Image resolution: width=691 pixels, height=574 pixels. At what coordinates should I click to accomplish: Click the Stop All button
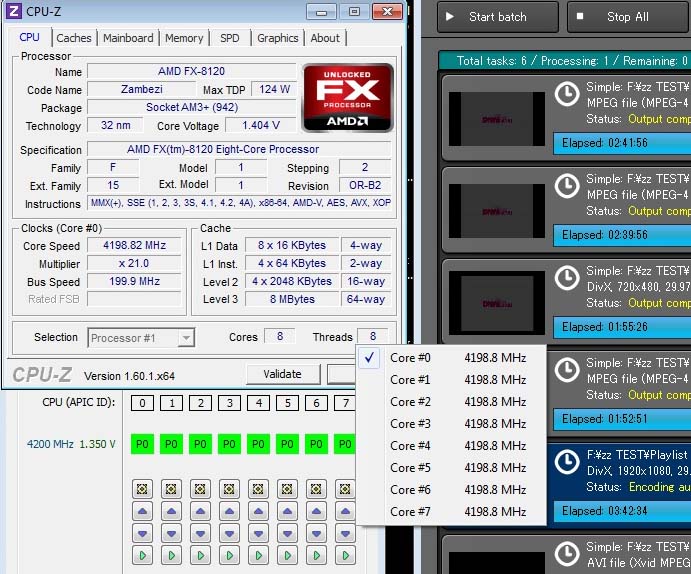point(628,17)
